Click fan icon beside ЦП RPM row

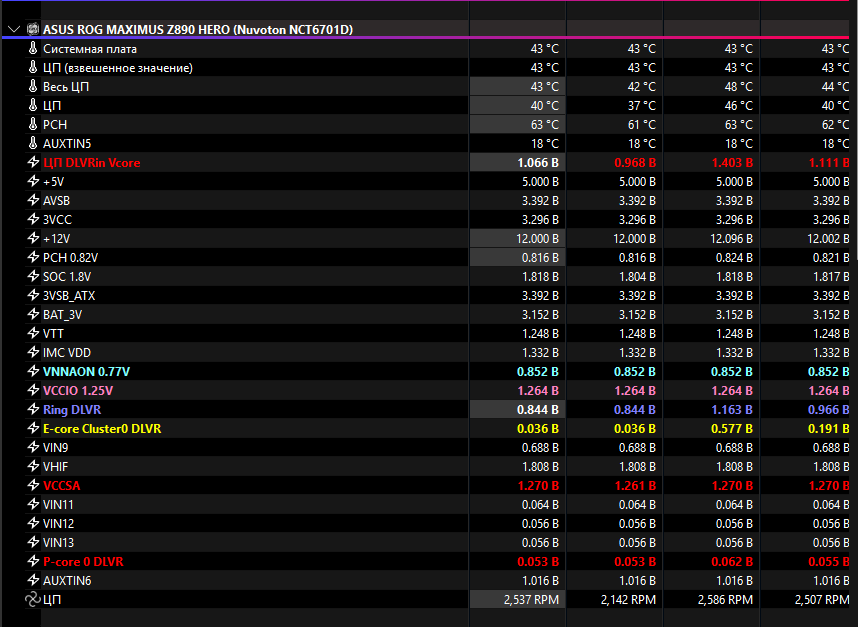pyautogui.click(x=33, y=600)
